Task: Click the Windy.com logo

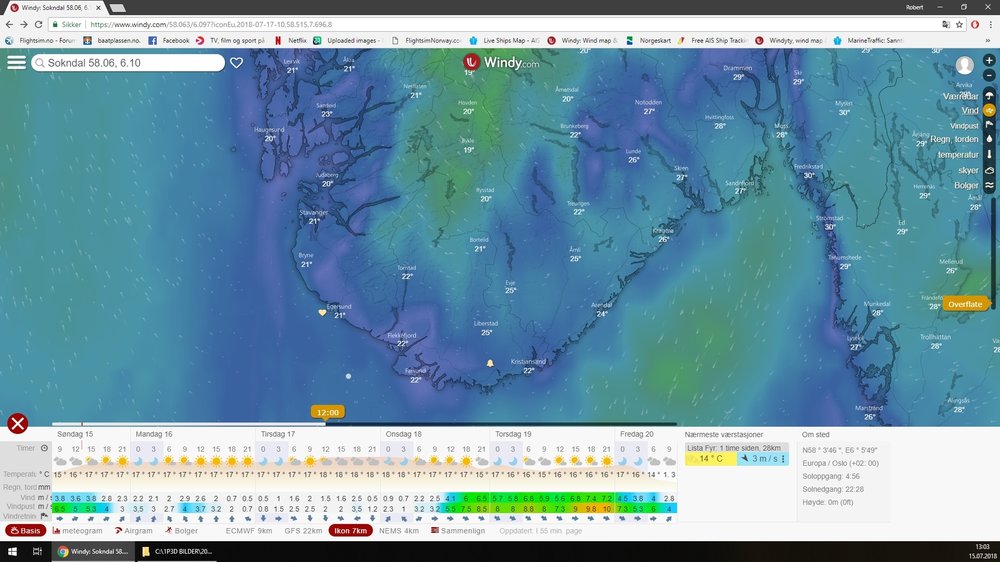Action: pos(502,63)
